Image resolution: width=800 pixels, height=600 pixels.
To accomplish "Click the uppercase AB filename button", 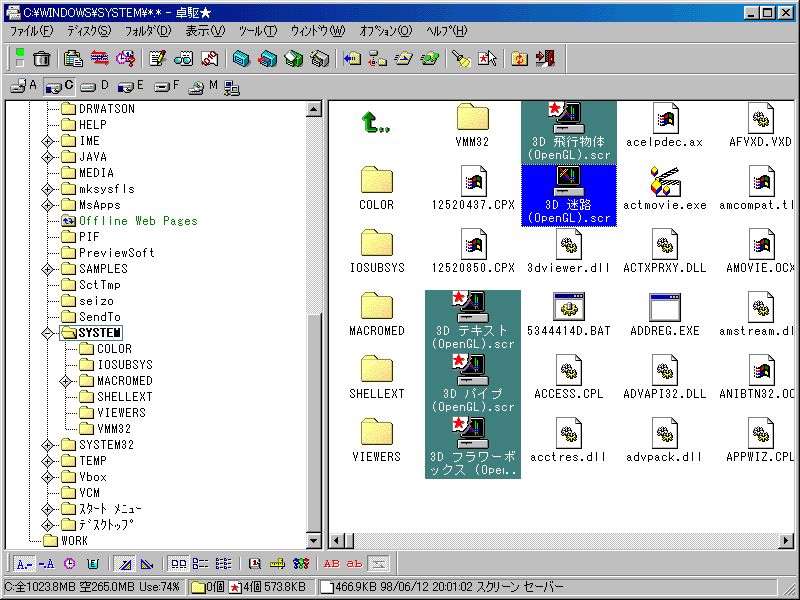I will pos(332,563).
